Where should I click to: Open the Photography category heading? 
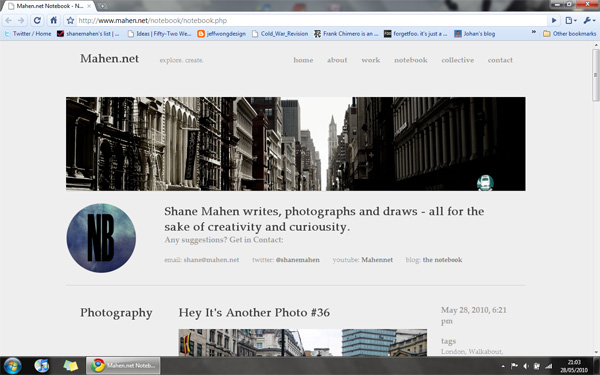click(116, 313)
